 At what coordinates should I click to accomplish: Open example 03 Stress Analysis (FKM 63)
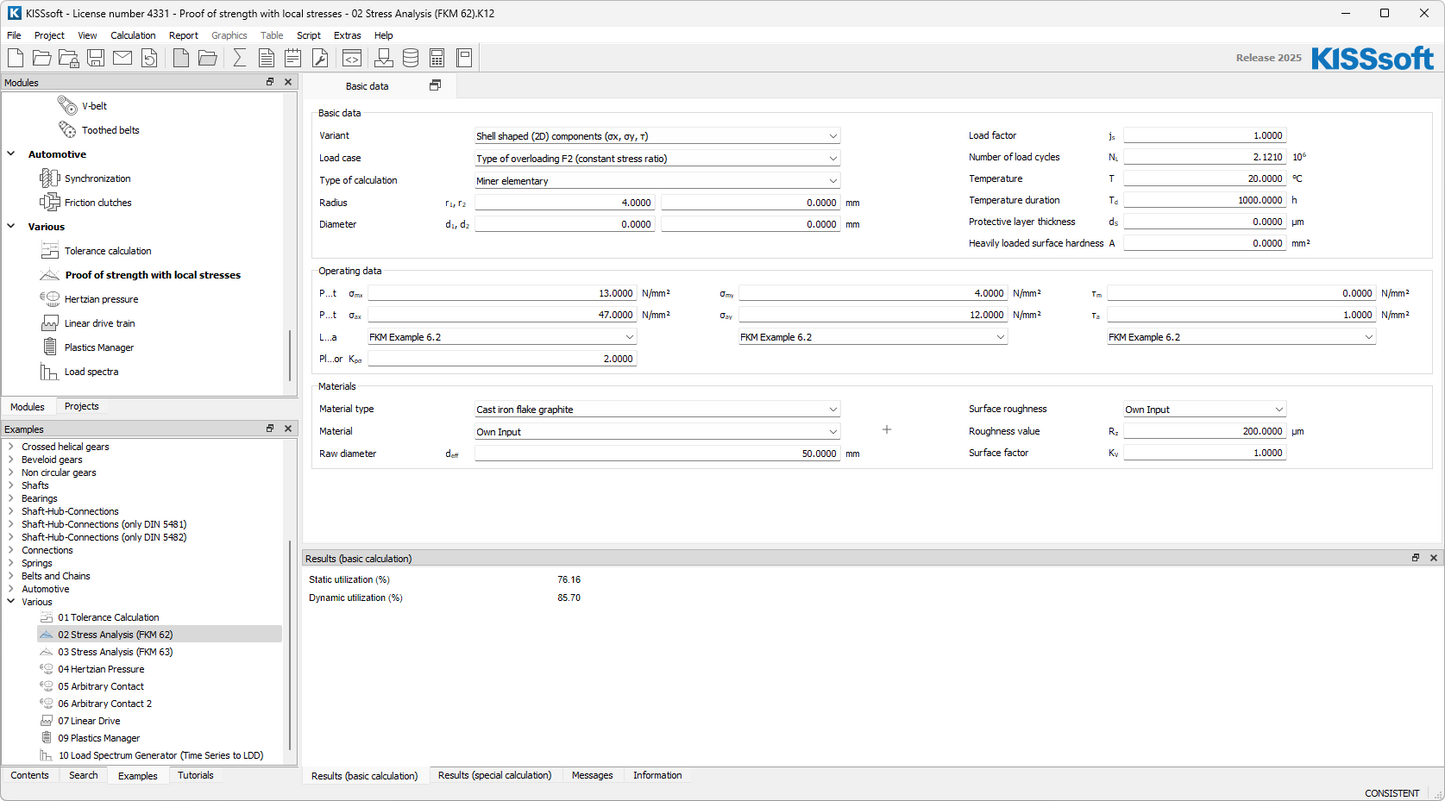point(115,652)
